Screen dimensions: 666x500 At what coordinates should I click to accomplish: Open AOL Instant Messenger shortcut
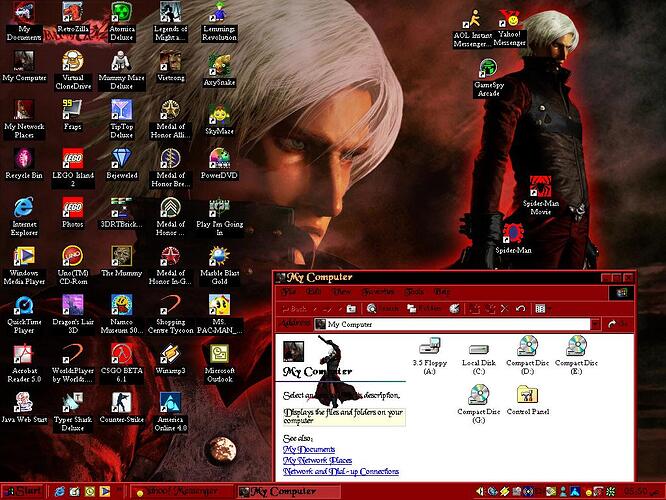pyautogui.click(x=473, y=28)
